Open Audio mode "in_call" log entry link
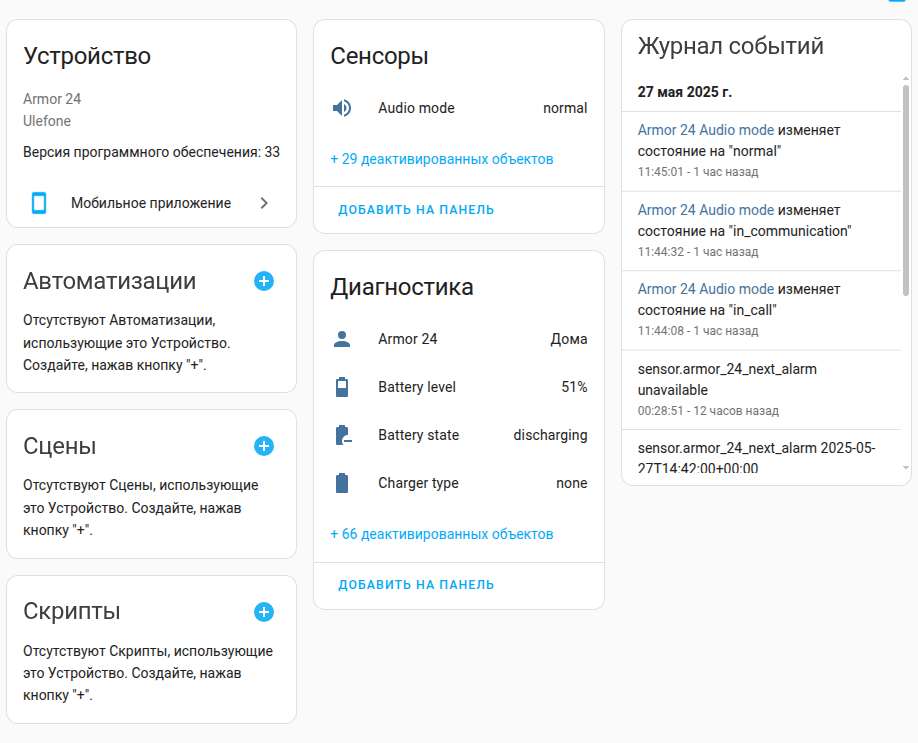 coord(705,289)
